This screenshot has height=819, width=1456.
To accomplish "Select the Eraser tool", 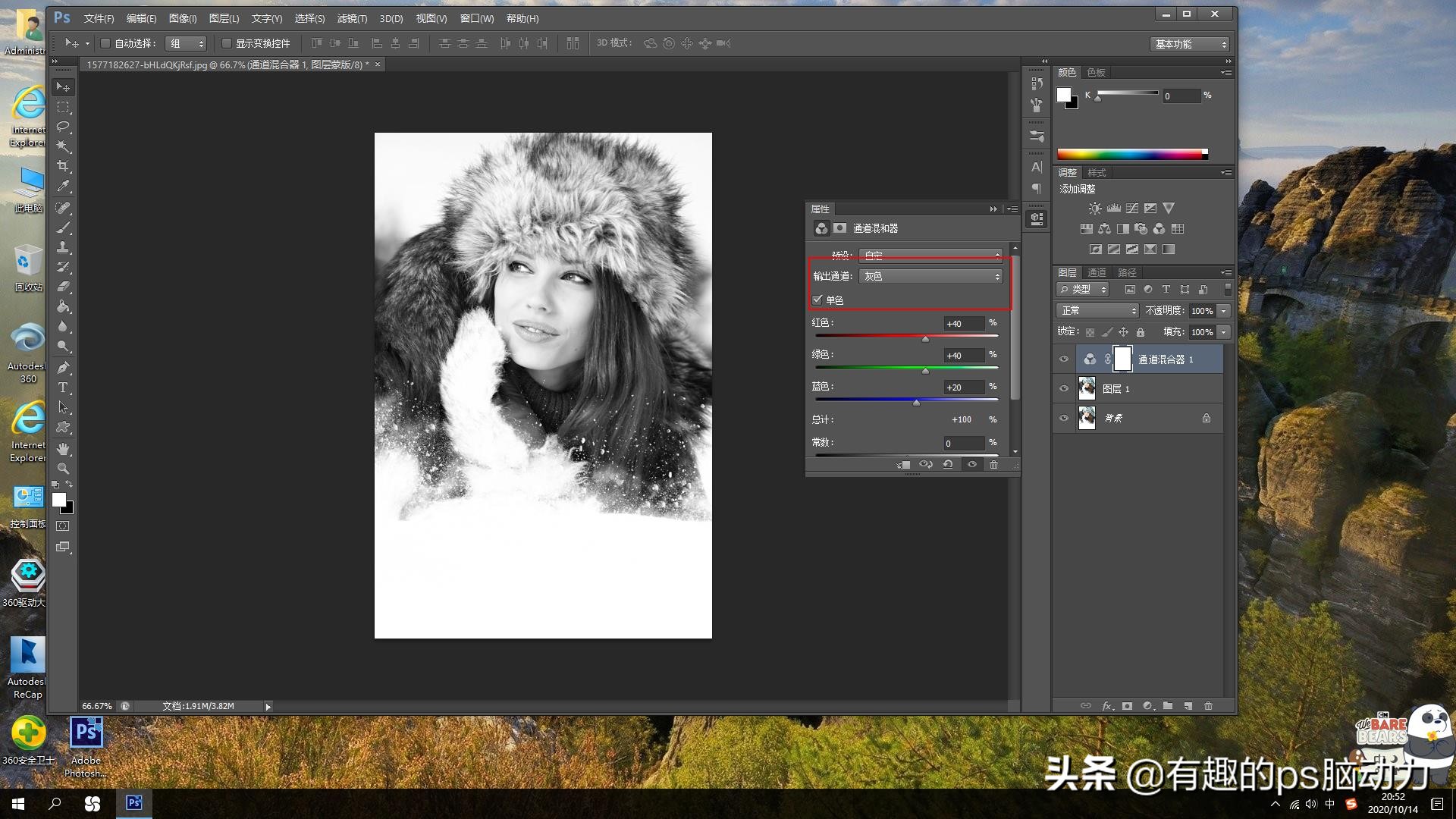I will (63, 287).
